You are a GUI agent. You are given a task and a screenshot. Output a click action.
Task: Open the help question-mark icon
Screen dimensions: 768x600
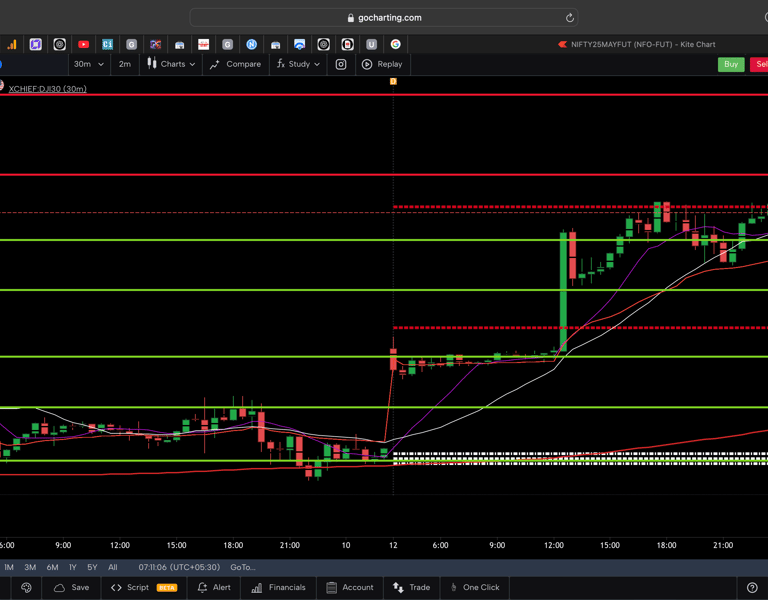(752, 587)
